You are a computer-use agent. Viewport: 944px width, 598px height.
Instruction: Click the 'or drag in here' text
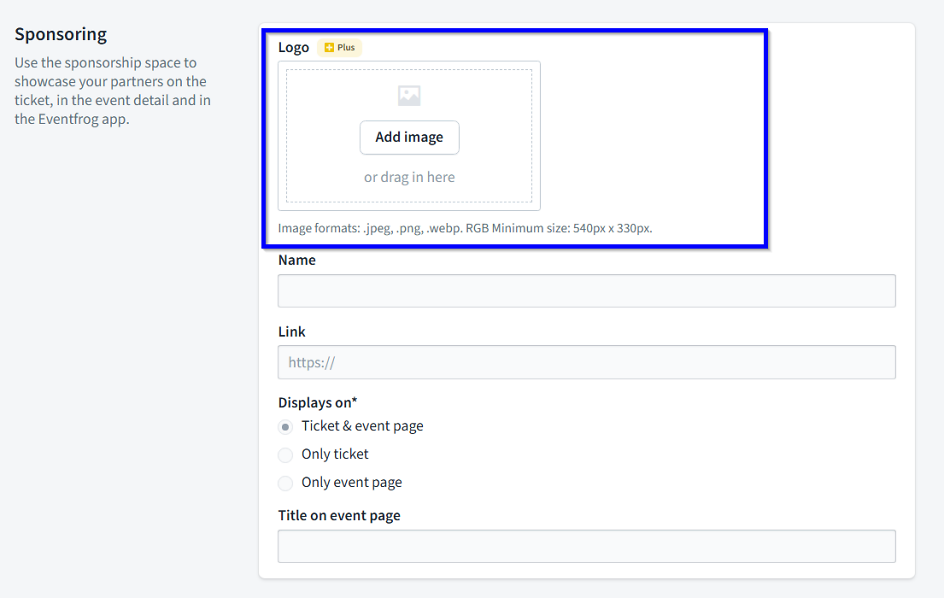(x=409, y=177)
